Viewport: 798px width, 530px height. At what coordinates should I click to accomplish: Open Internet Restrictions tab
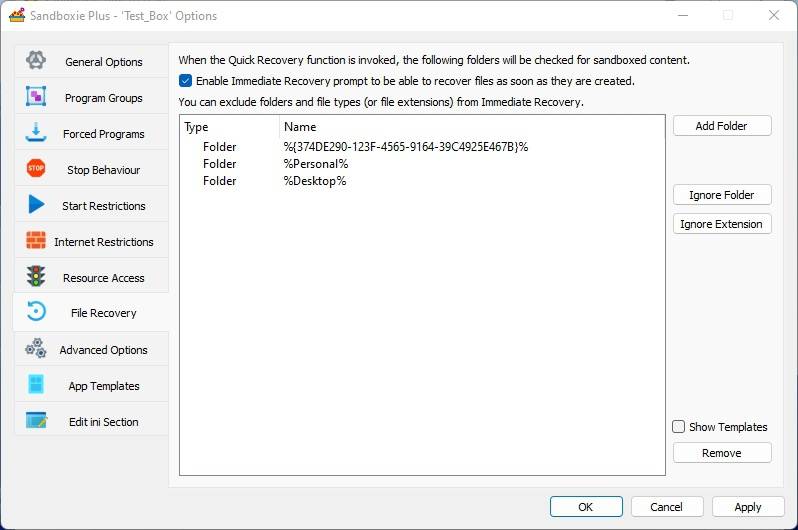coord(91,242)
